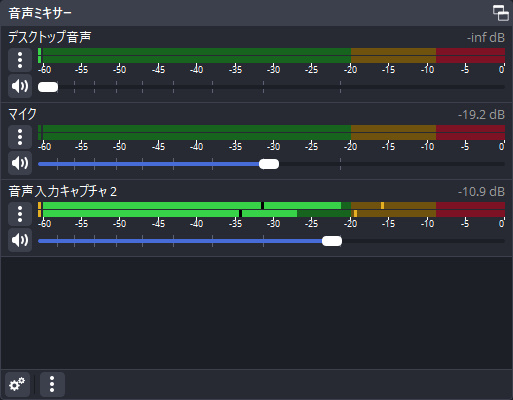Mute the マイク audio source

(x=20, y=163)
